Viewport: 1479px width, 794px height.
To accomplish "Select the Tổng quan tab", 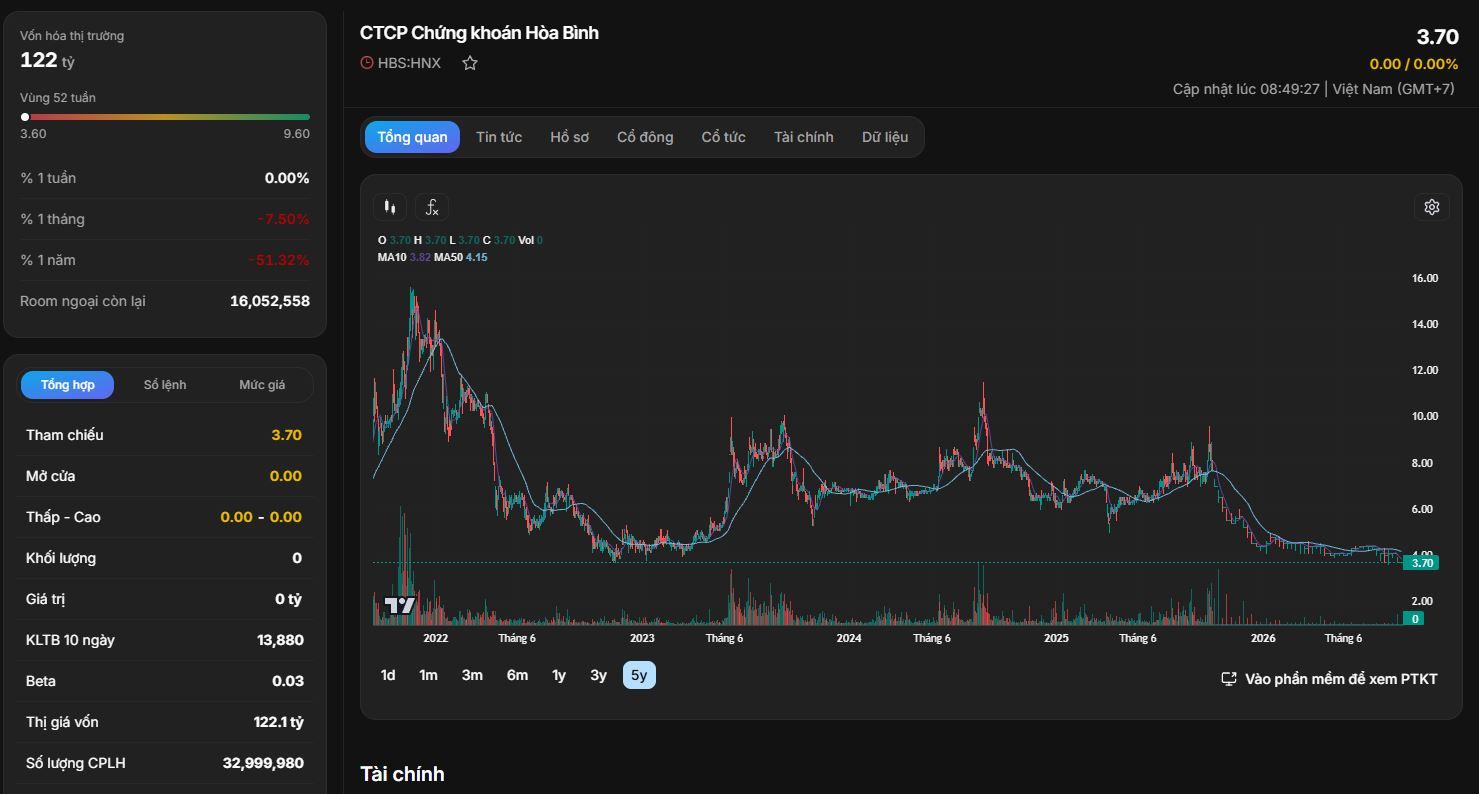I will point(412,137).
